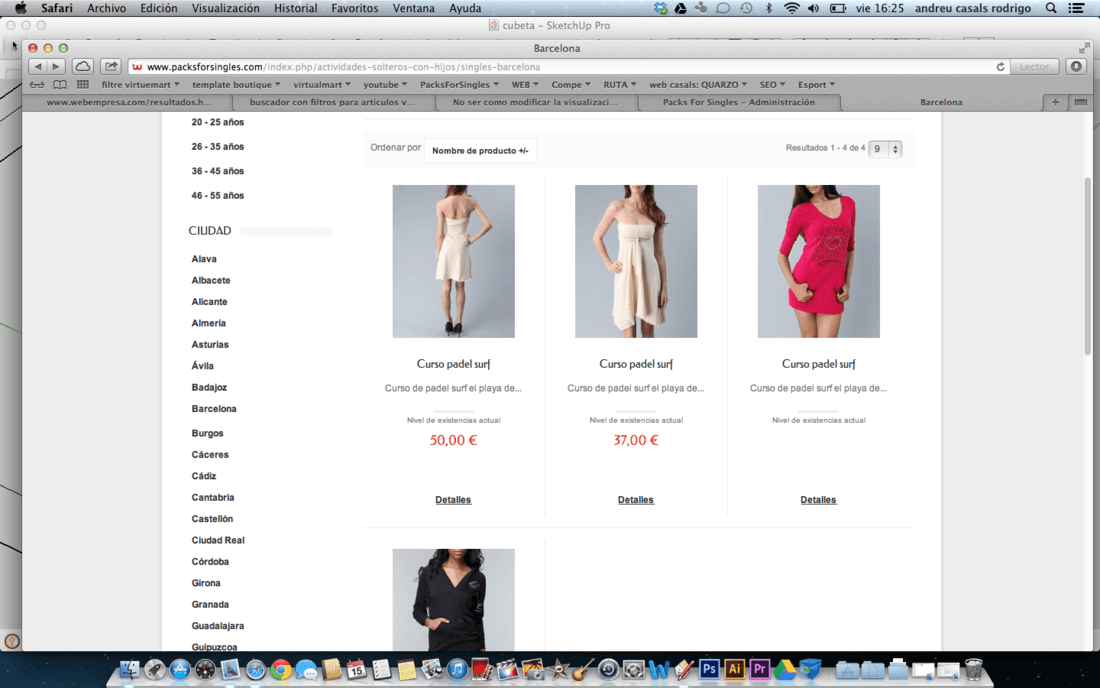1100x688 pixels.
Task: Open Detalles under the pink dress product
Action: 818,500
